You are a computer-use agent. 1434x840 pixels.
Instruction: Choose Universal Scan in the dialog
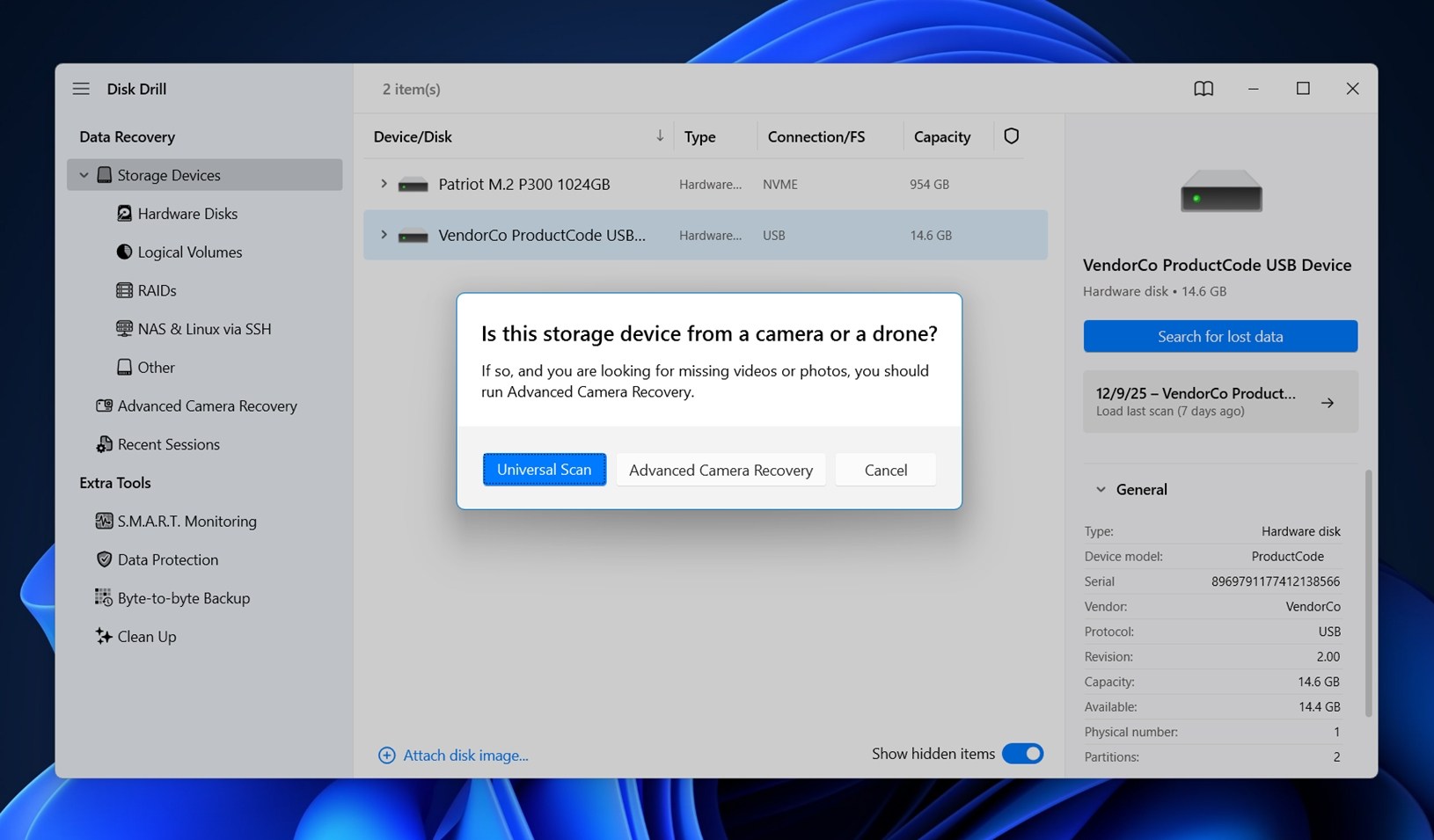tap(544, 470)
